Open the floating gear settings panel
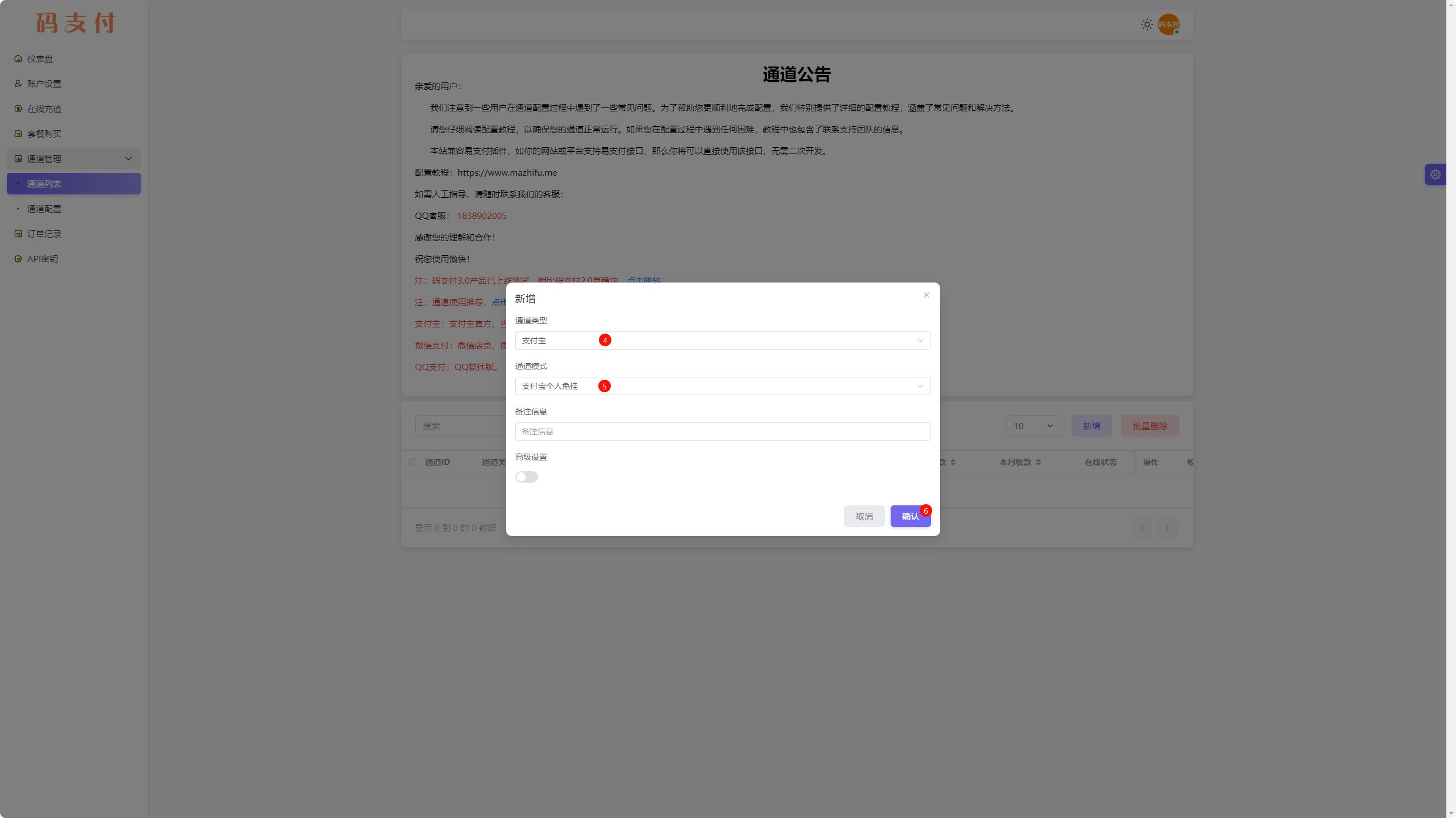Image resolution: width=1456 pixels, height=818 pixels. [1435, 175]
